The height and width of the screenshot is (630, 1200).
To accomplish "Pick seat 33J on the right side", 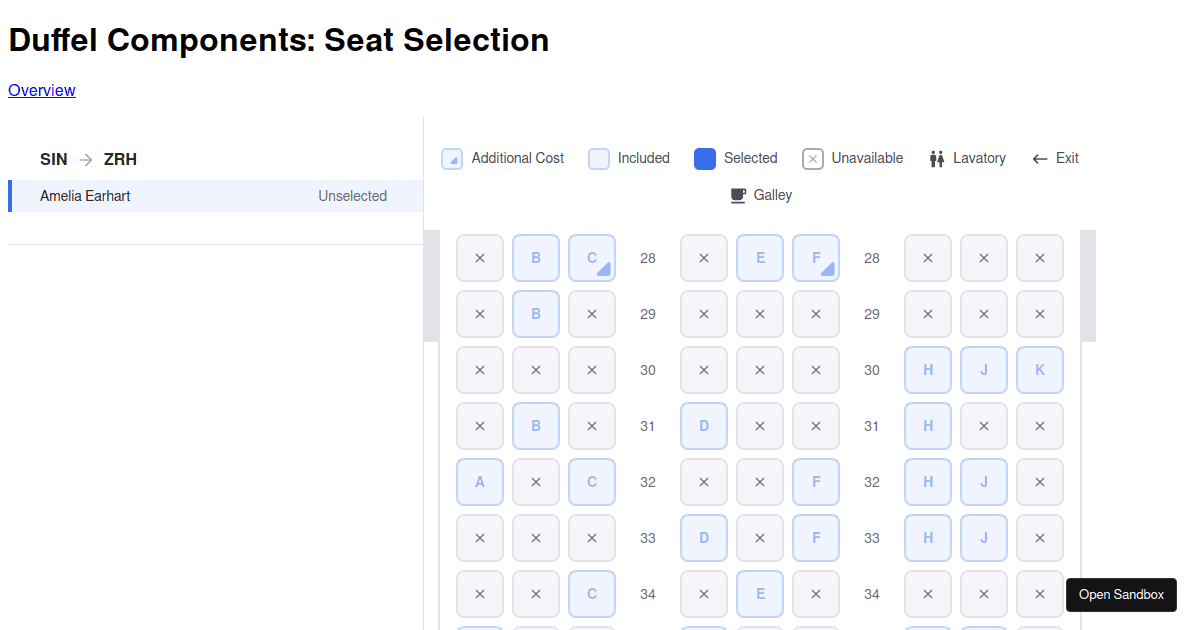I will coord(984,538).
